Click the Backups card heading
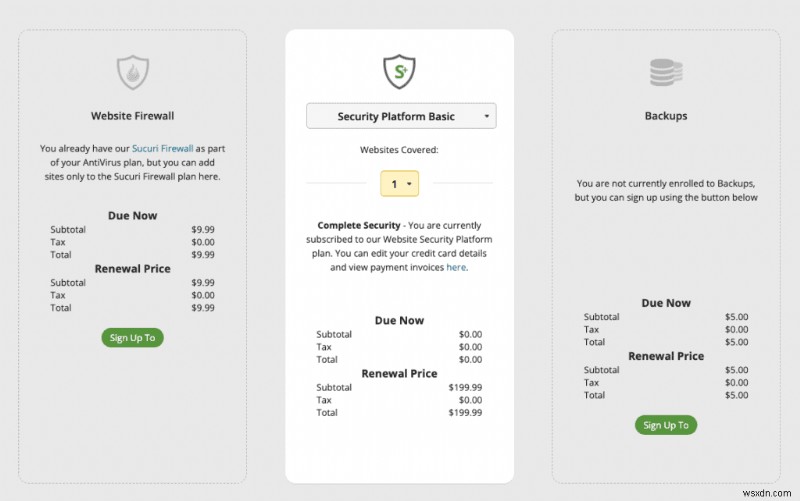 point(666,116)
